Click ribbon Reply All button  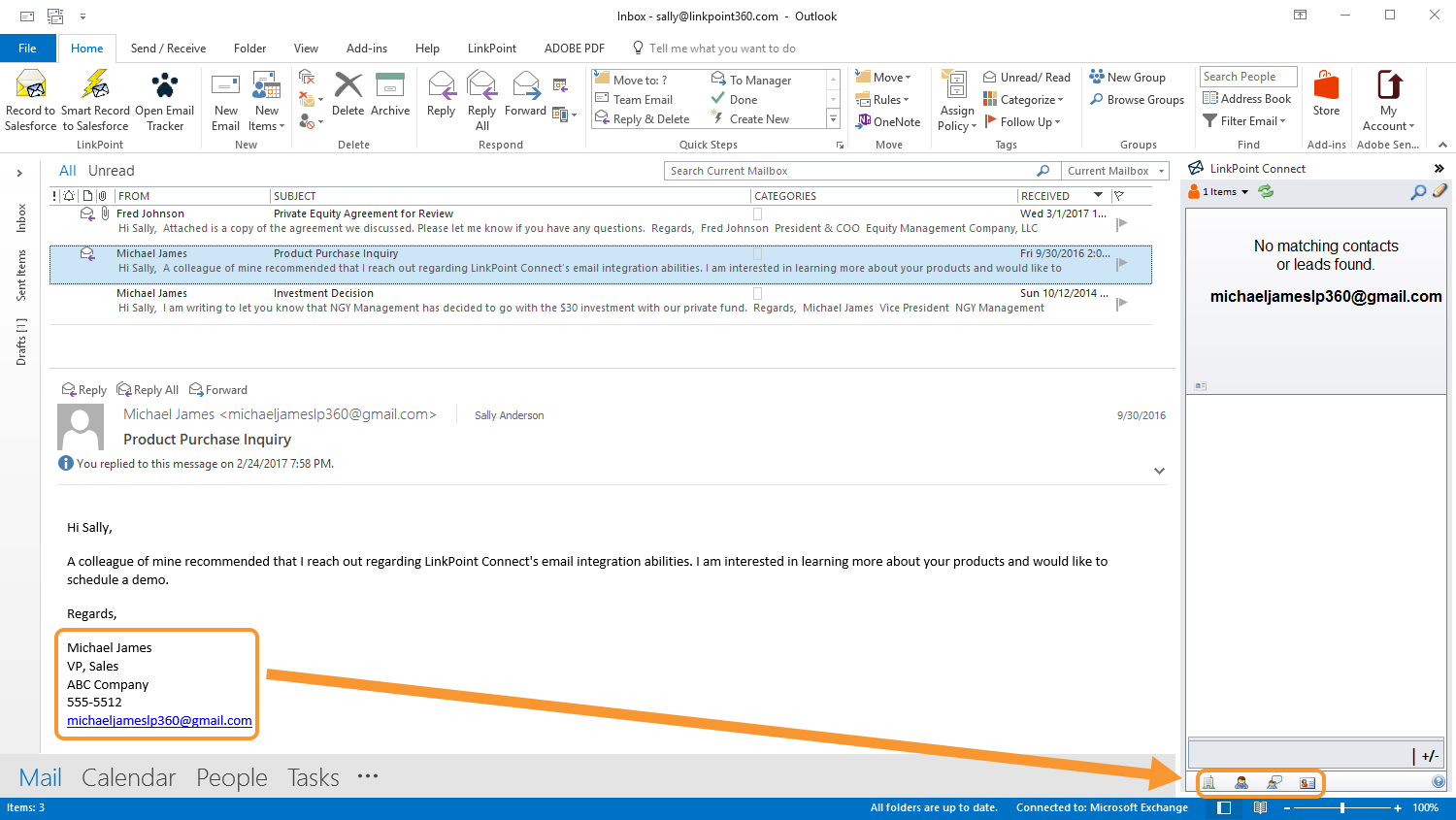click(x=481, y=101)
